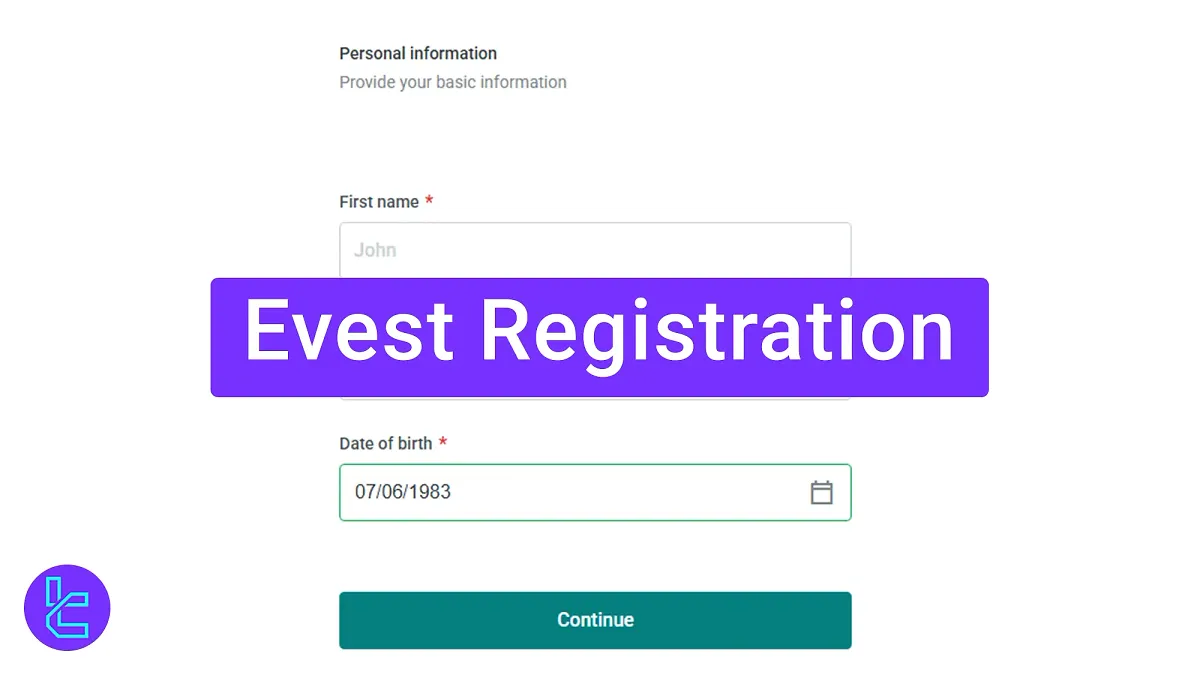
Task: Click the Personal information heading
Action: point(418,53)
